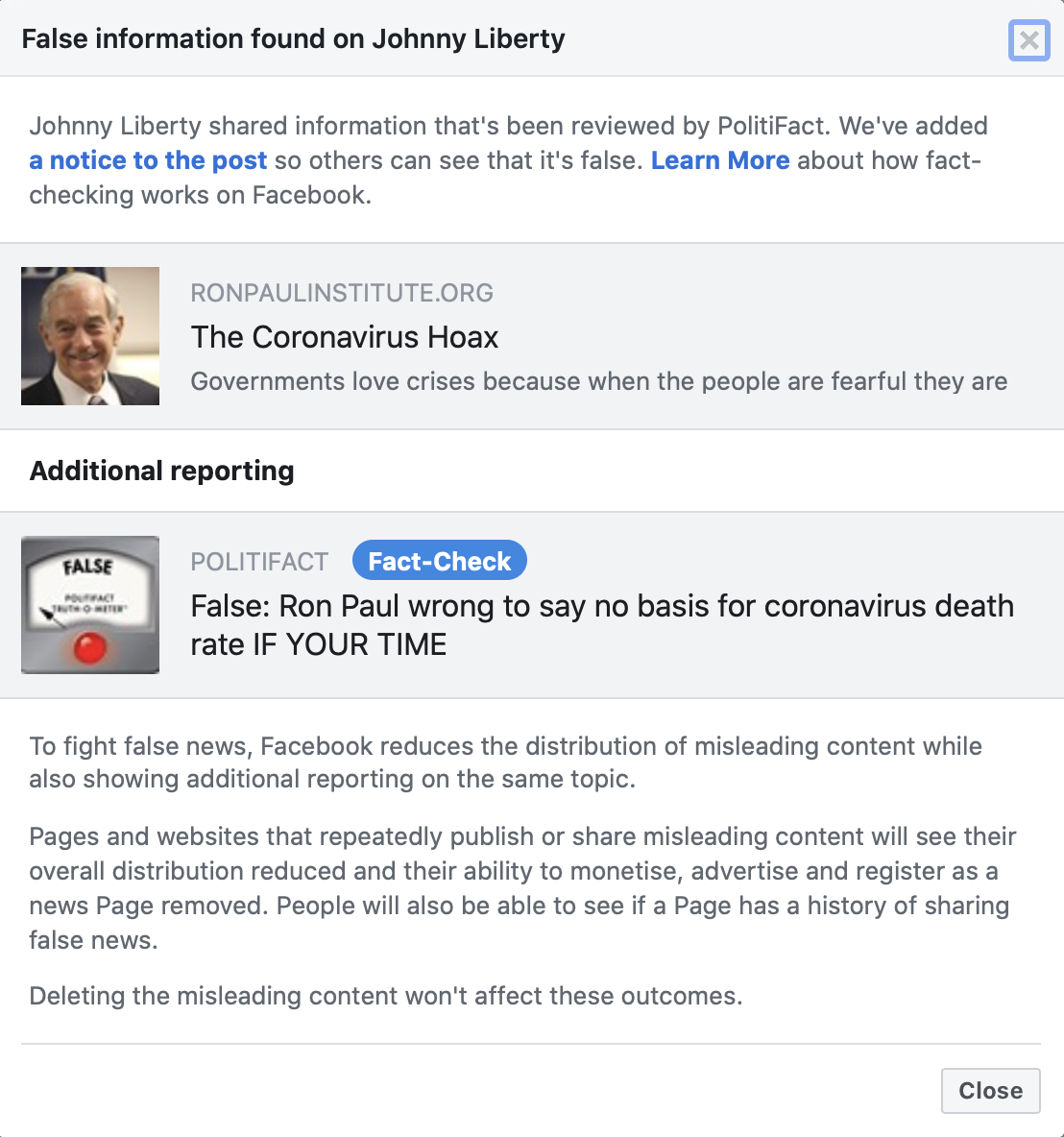
Task: Click the POLITIFACT source label
Action: pos(258,561)
